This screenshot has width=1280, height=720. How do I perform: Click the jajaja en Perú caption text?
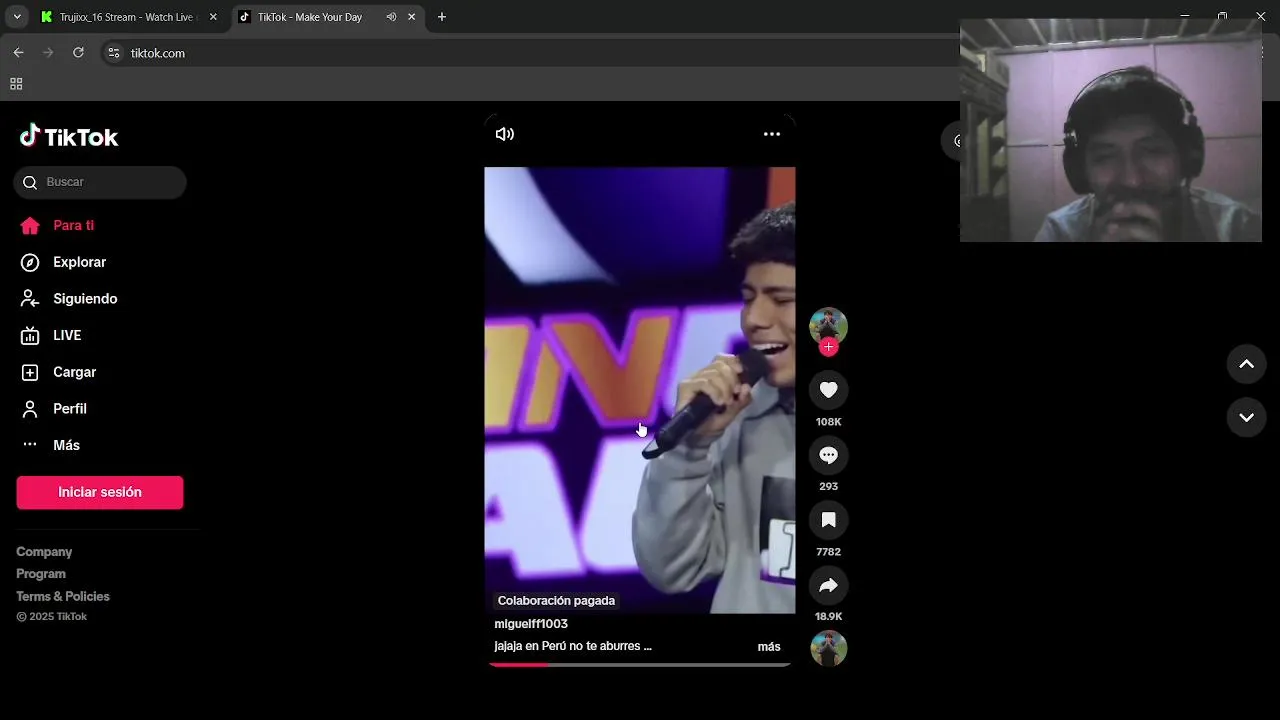pyautogui.click(x=573, y=646)
